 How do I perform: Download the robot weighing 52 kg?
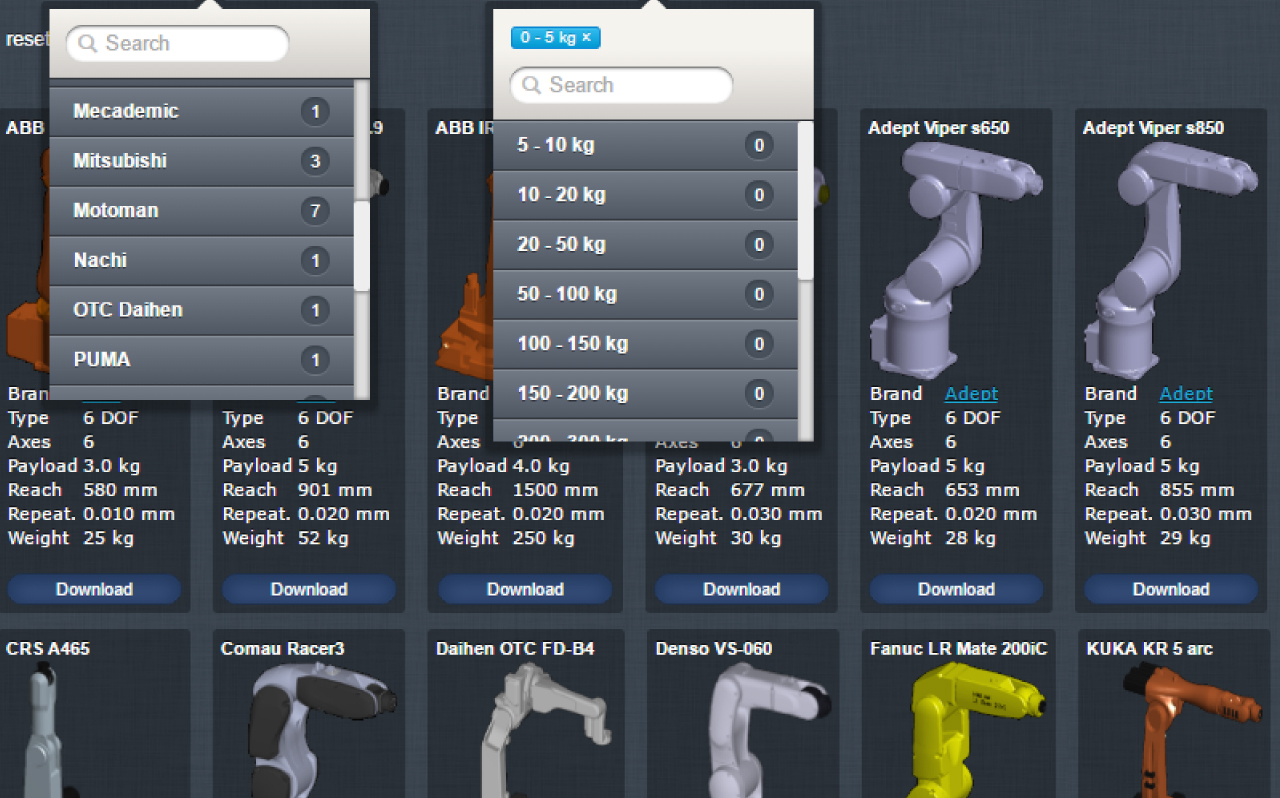click(x=309, y=589)
